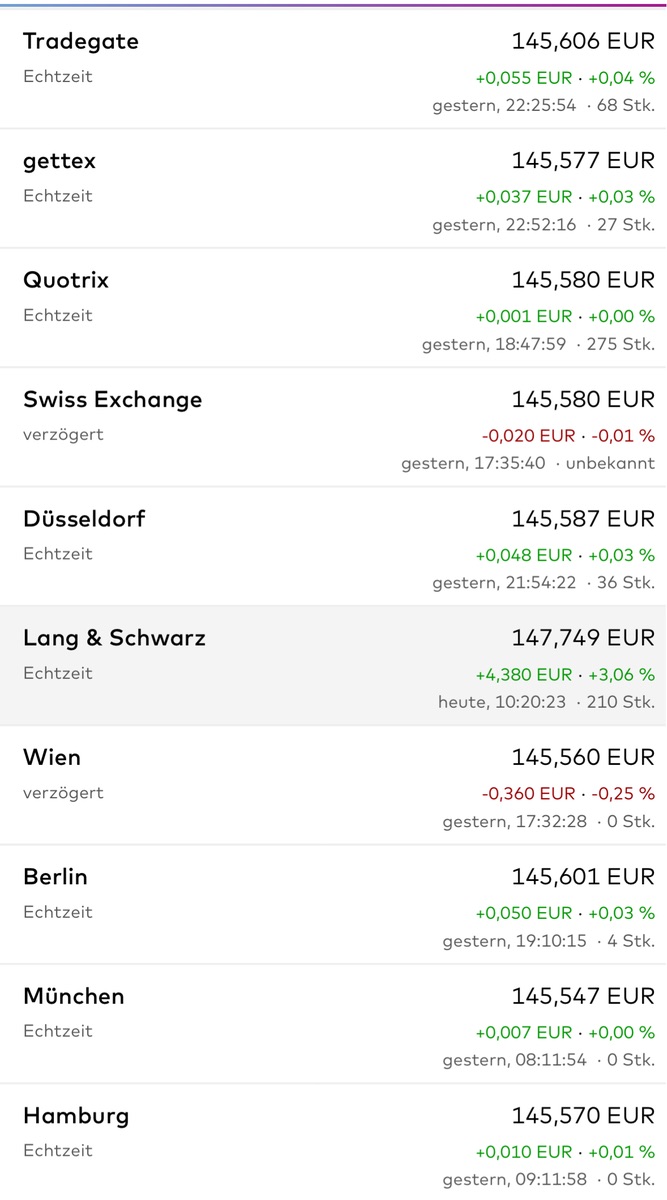Click the 147,749 EUR price
The height and width of the screenshot is (1200, 667).
click(x=583, y=638)
